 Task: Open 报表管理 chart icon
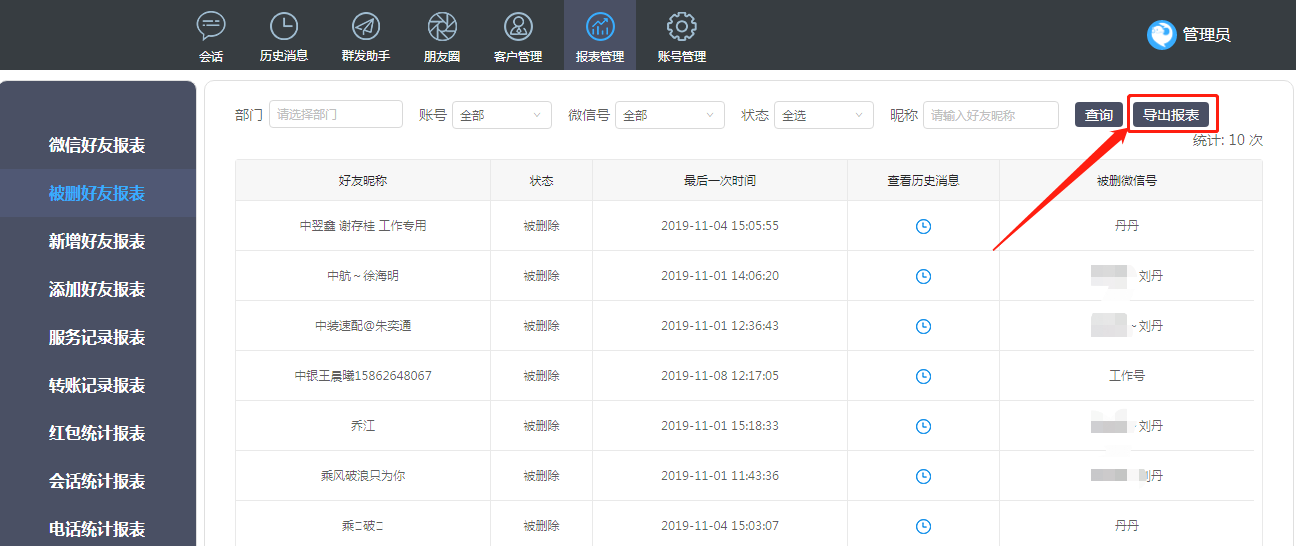[x=600, y=25]
